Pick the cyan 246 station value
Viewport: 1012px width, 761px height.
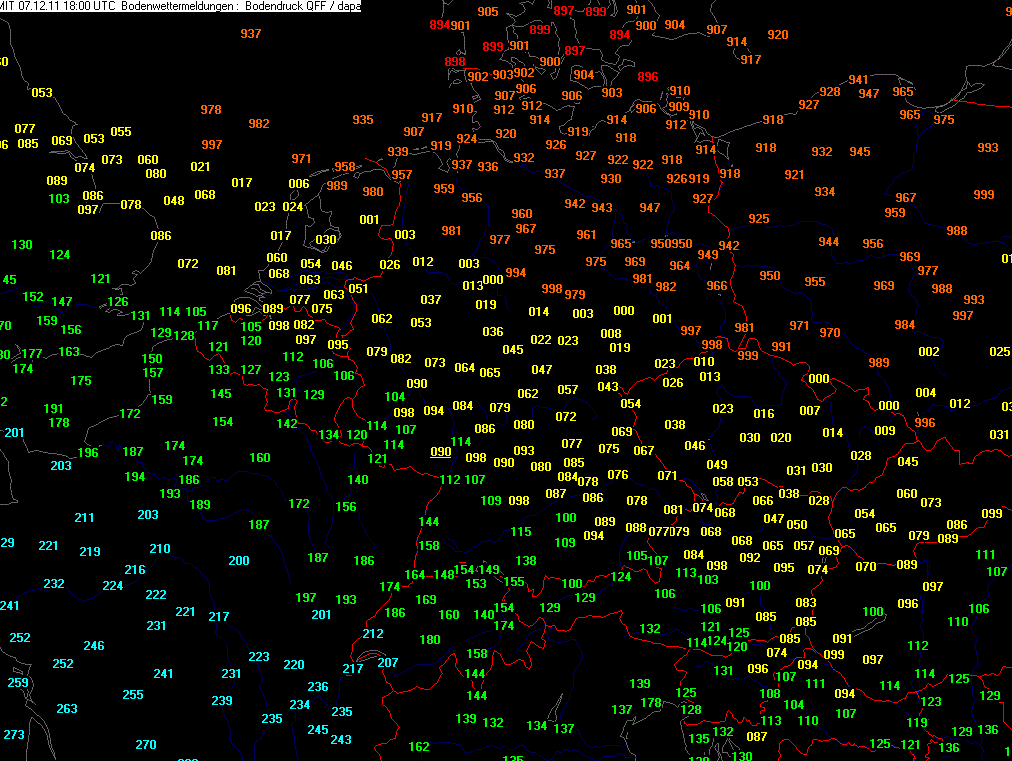click(x=94, y=646)
